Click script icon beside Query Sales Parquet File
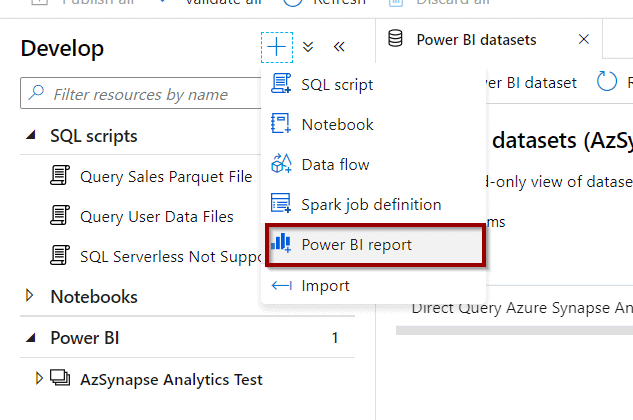 pos(60,175)
